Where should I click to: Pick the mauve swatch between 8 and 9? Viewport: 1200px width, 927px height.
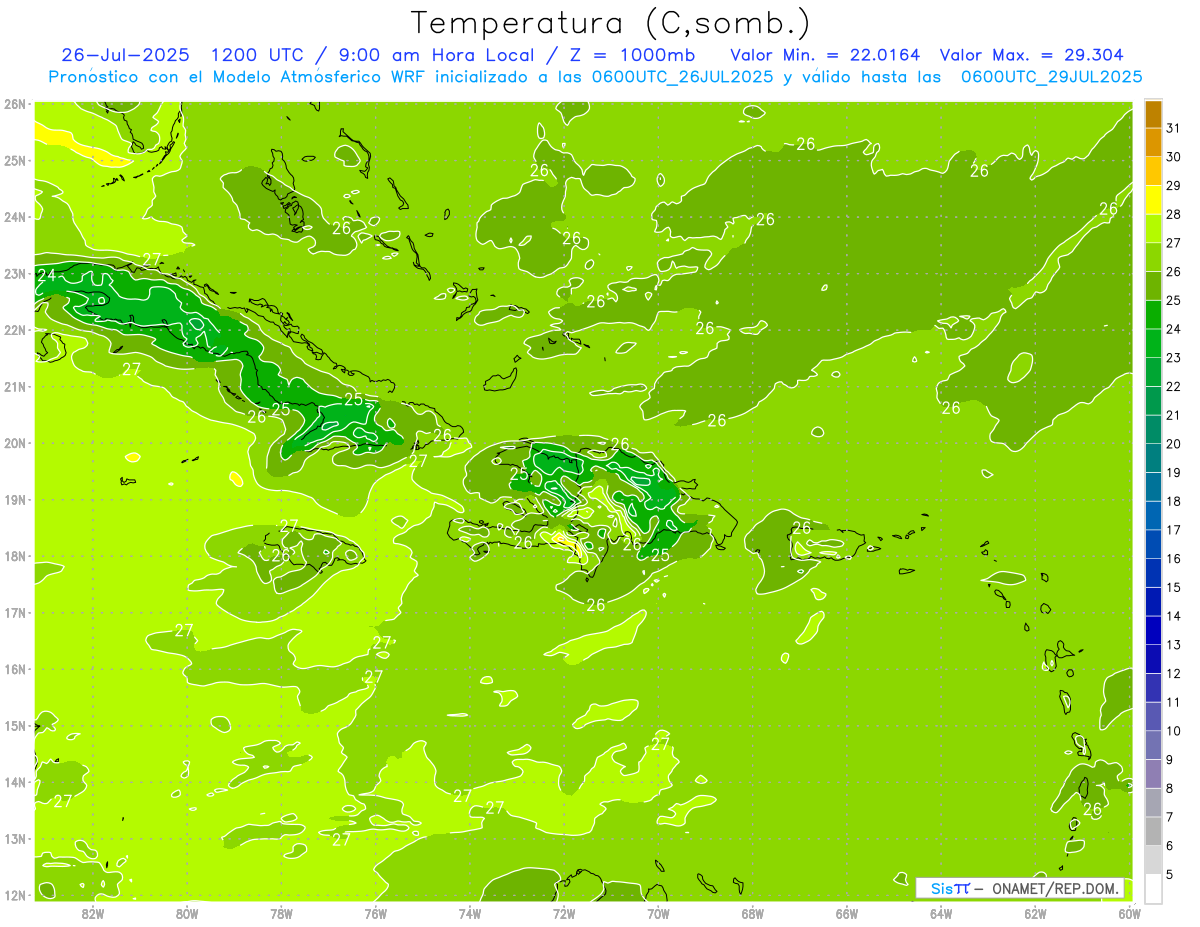point(1153,774)
